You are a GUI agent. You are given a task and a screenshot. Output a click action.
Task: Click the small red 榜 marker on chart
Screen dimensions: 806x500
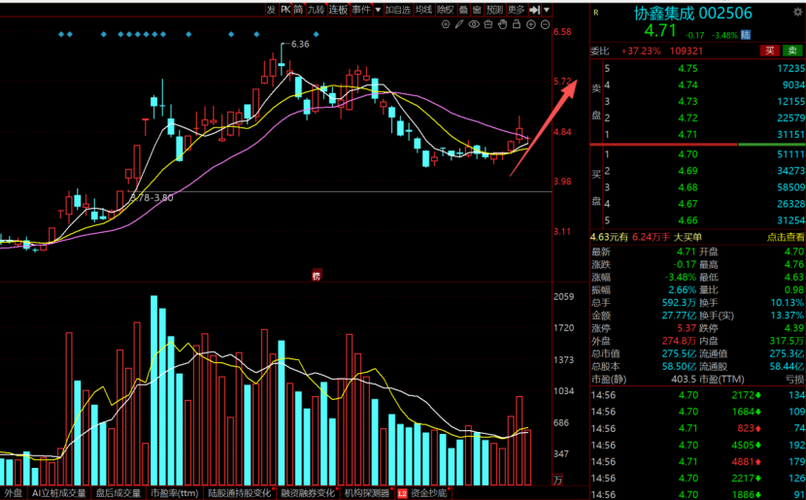coord(316,275)
